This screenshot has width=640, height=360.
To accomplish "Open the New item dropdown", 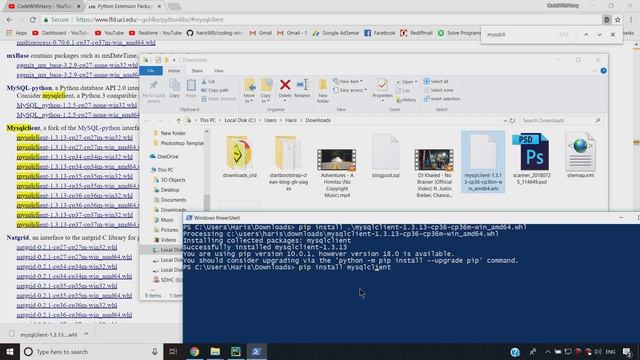I will click(348, 81).
